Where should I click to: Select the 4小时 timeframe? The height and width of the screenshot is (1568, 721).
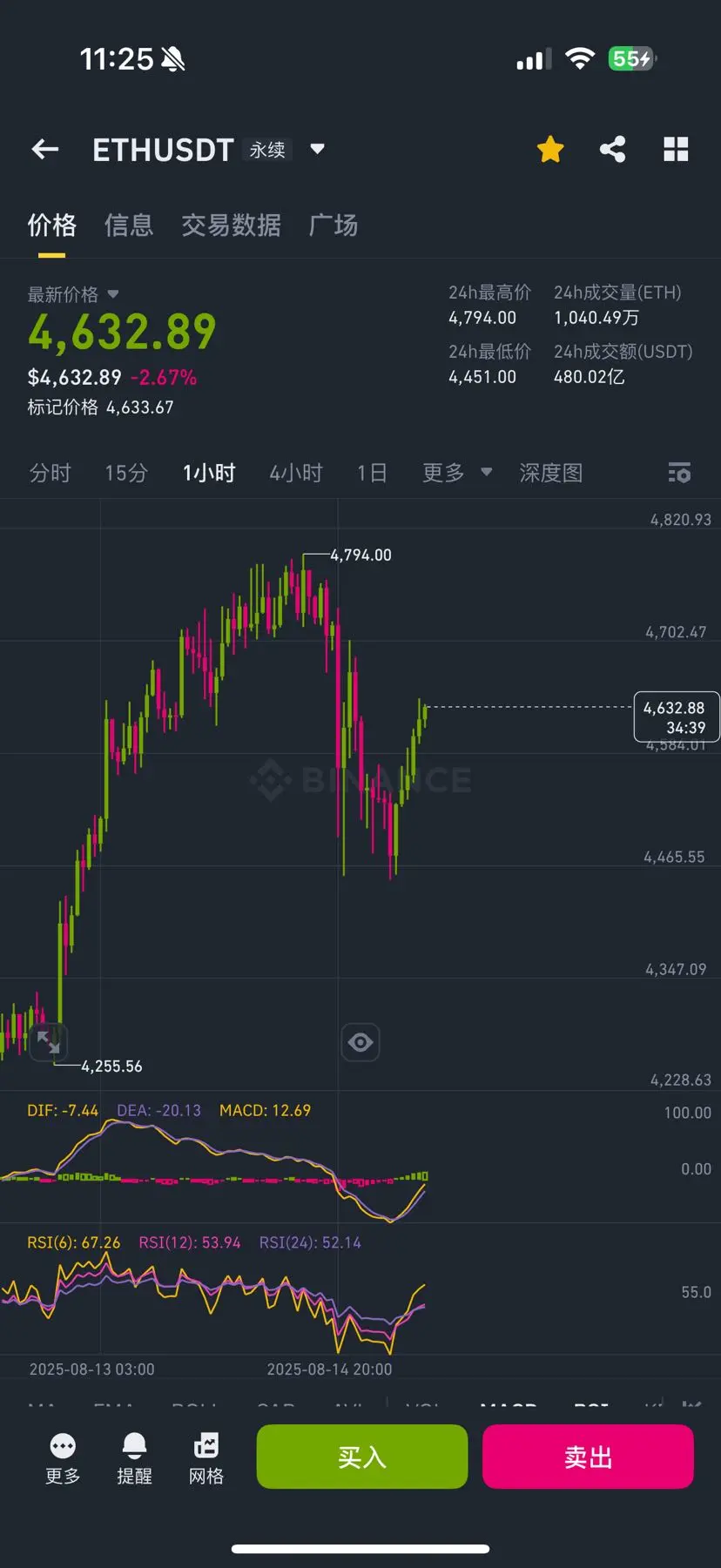pyautogui.click(x=296, y=473)
